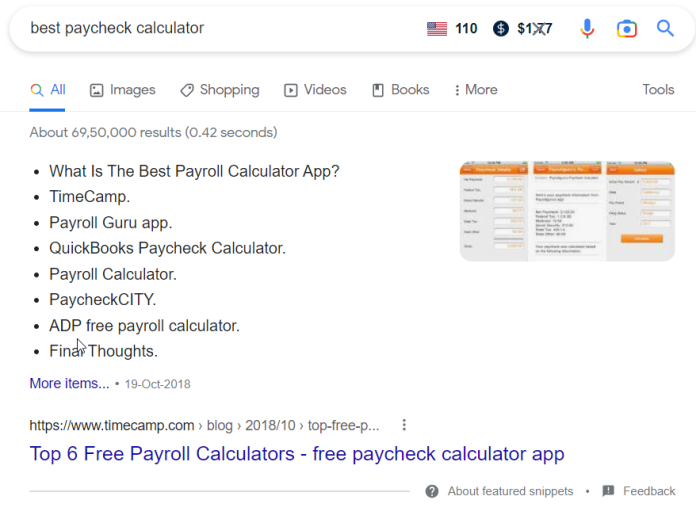Expand the More items... link
Viewport: 696px width, 519px height.
coord(69,383)
